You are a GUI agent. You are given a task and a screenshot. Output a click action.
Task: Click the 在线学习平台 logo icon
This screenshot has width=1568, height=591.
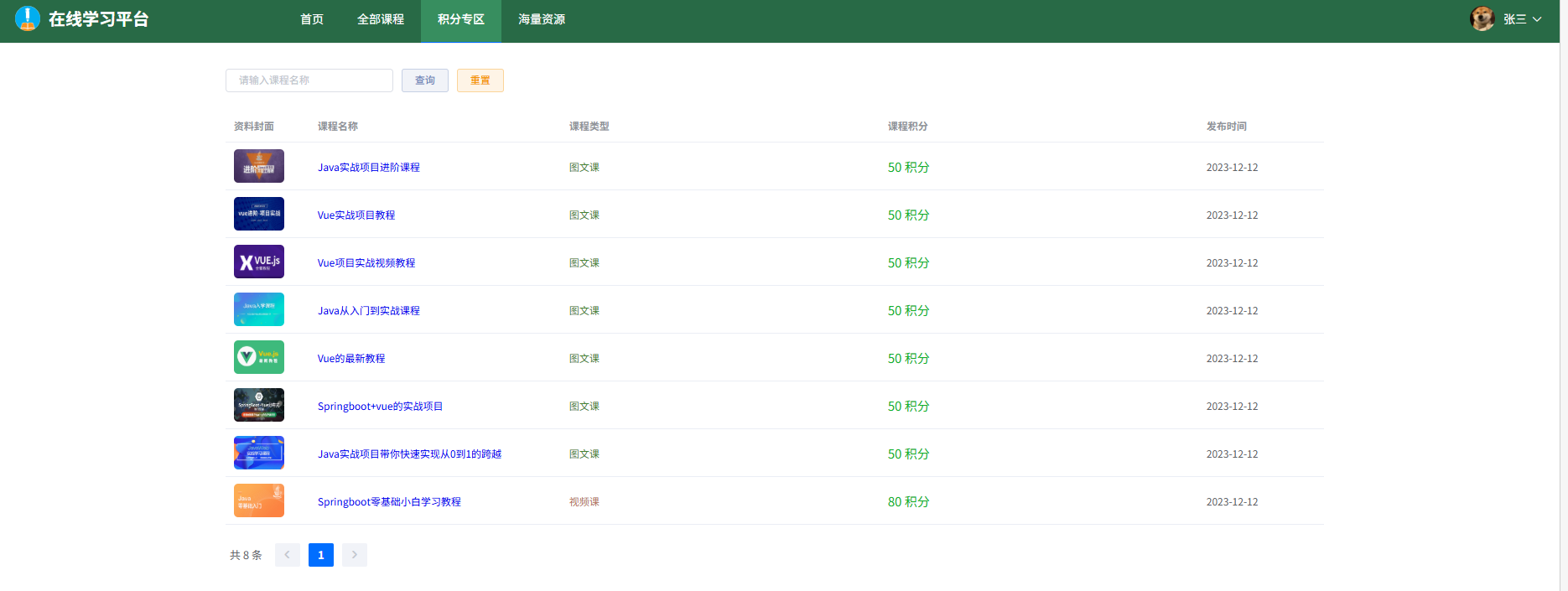pyautogui.click(x=27, y=18)
